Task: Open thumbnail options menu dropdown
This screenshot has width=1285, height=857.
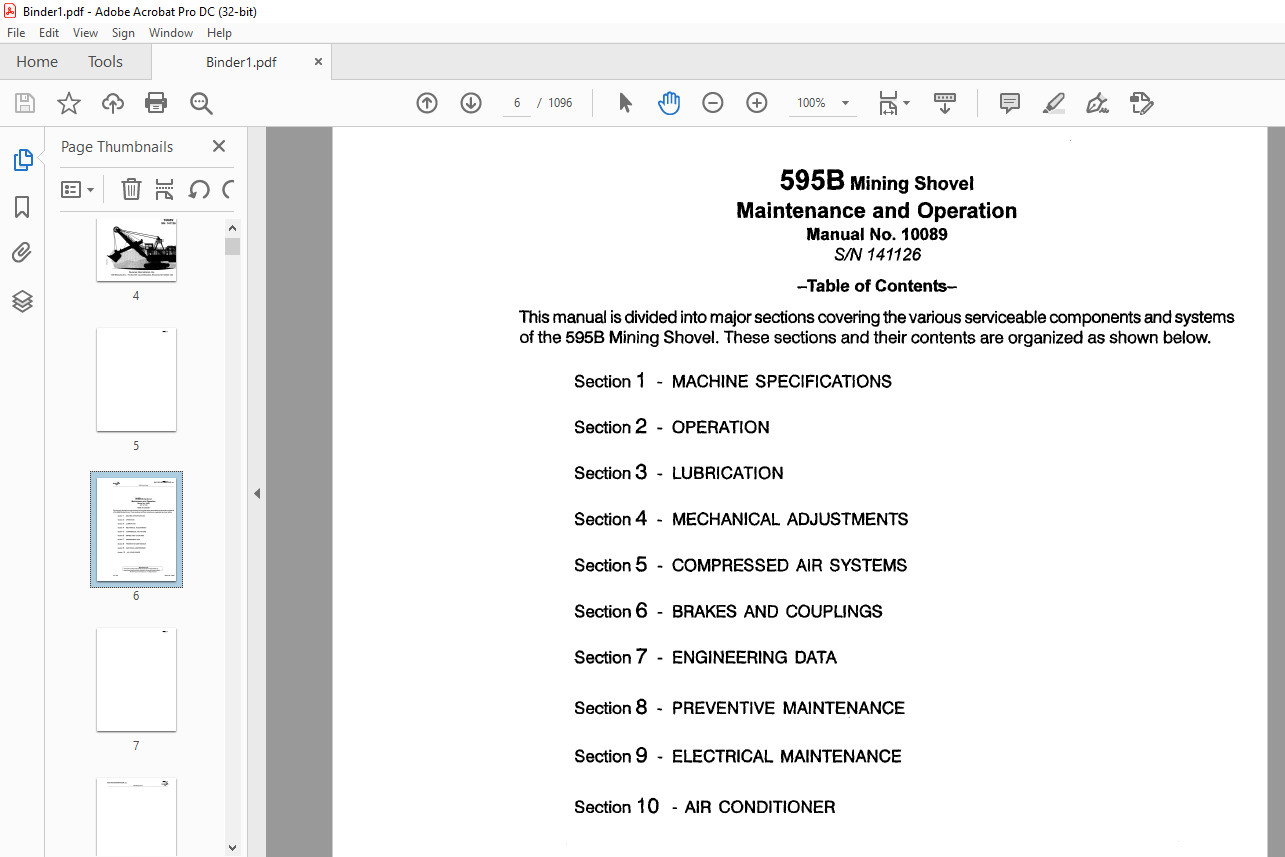Action: click(78, 189)
